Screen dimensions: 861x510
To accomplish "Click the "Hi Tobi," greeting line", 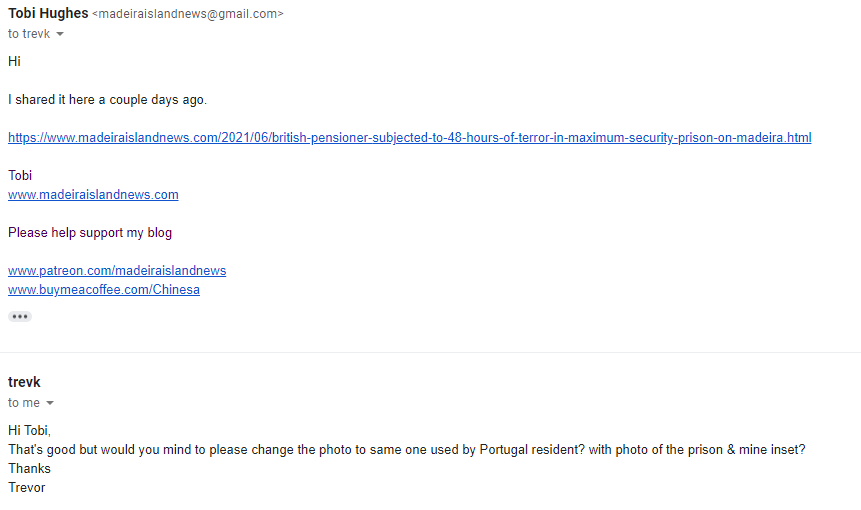I will click(29, 430).
